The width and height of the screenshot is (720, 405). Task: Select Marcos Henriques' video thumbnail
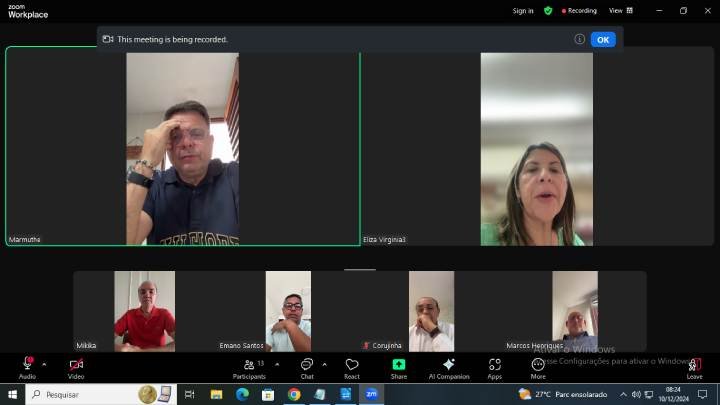pos(575,311)
